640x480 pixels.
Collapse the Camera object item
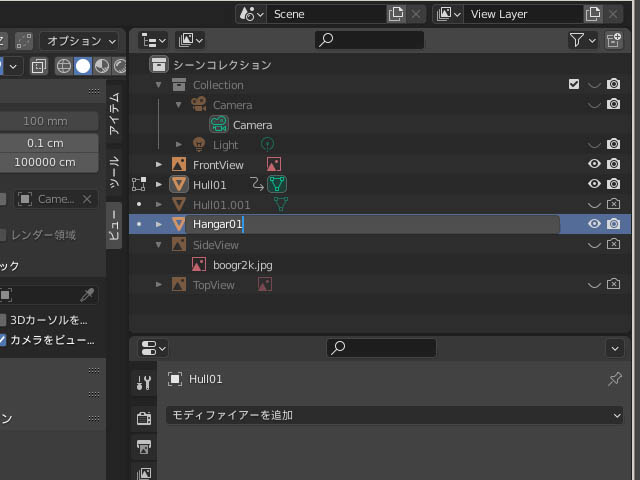(178, 104)
